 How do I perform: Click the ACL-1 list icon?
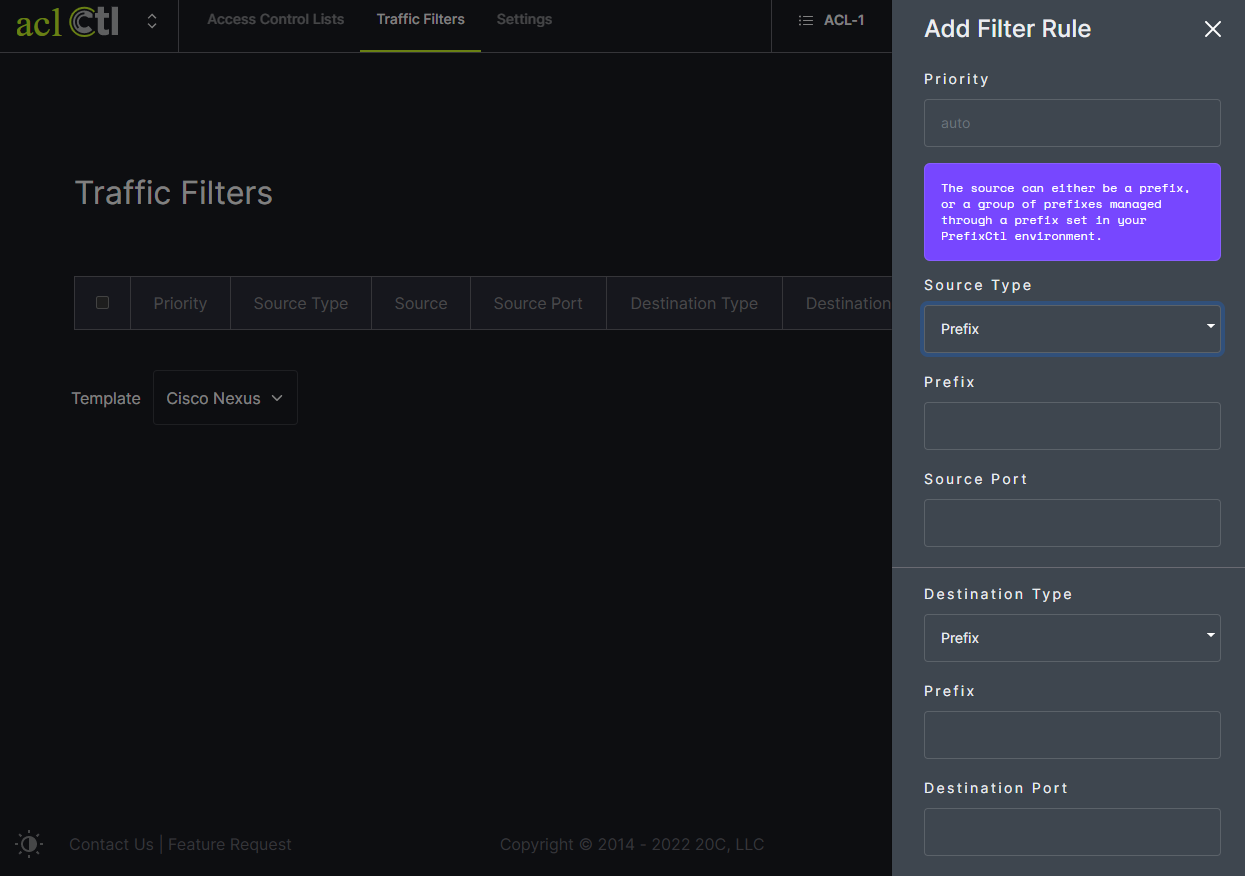tap(805, 20)
